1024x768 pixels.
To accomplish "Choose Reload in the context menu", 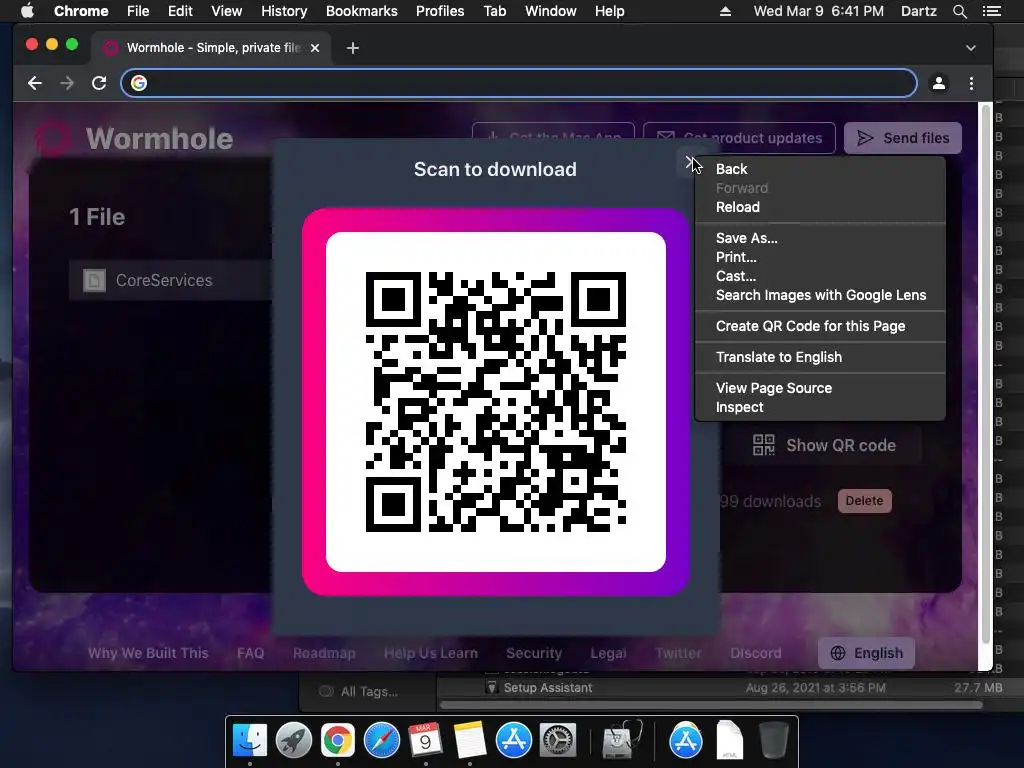I will pyautogui.click(x=820, y=207).
